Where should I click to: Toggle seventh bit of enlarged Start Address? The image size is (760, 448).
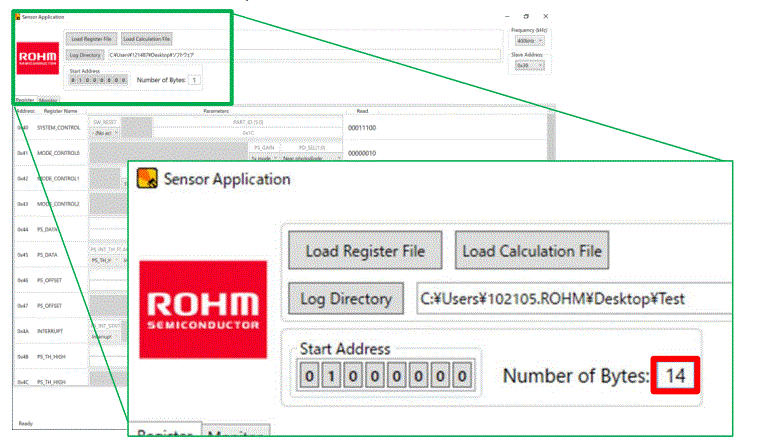point(441,376)
